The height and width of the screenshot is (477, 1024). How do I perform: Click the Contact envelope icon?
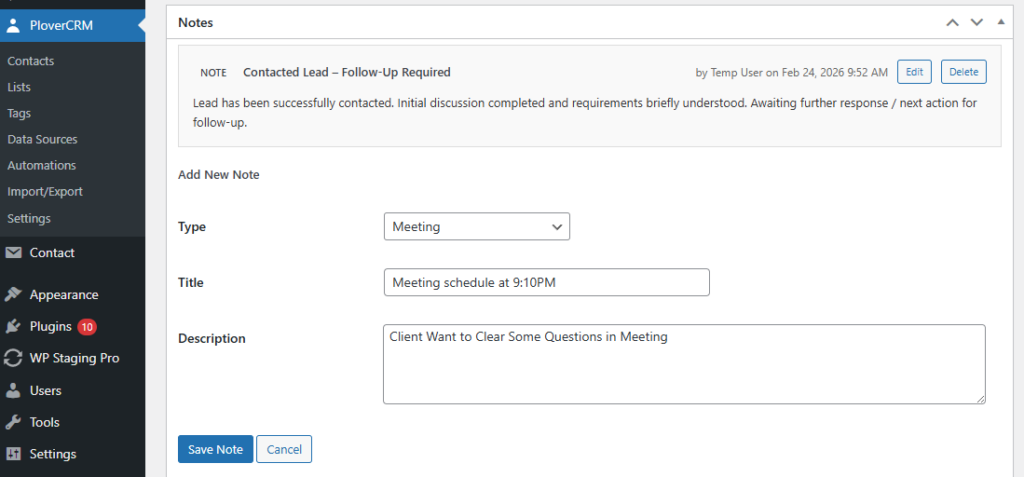click(x=14, y=253)
